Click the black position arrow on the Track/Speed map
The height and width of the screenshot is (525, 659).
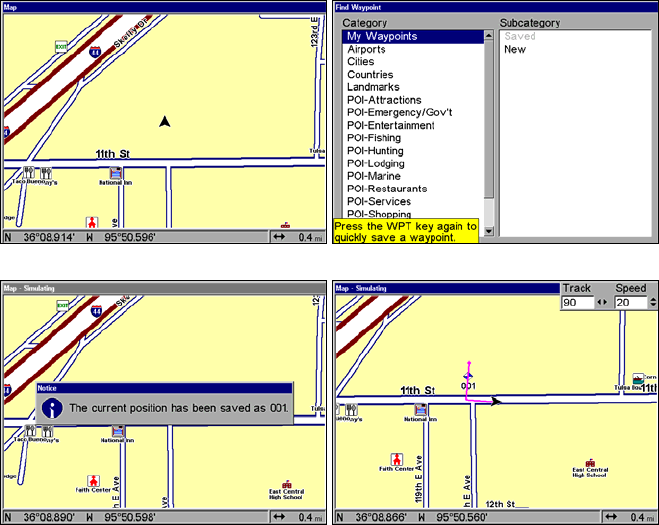pos(496,401)
